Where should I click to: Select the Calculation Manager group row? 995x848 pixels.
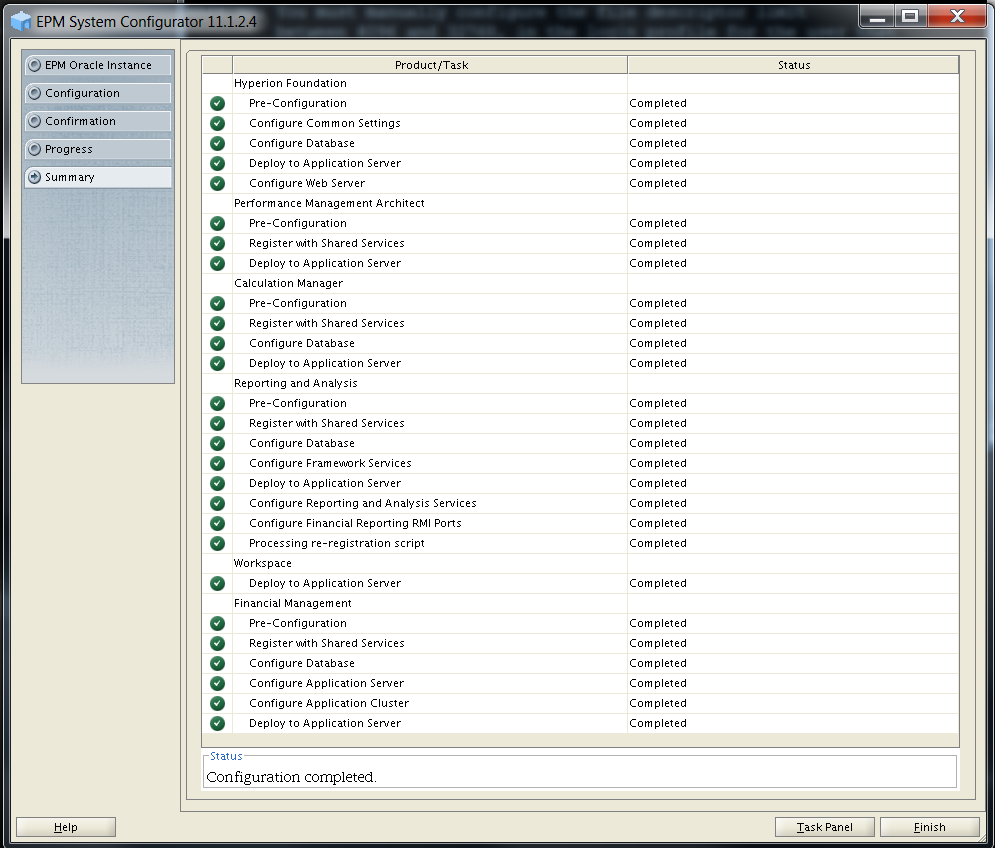[x=580, y=283]
